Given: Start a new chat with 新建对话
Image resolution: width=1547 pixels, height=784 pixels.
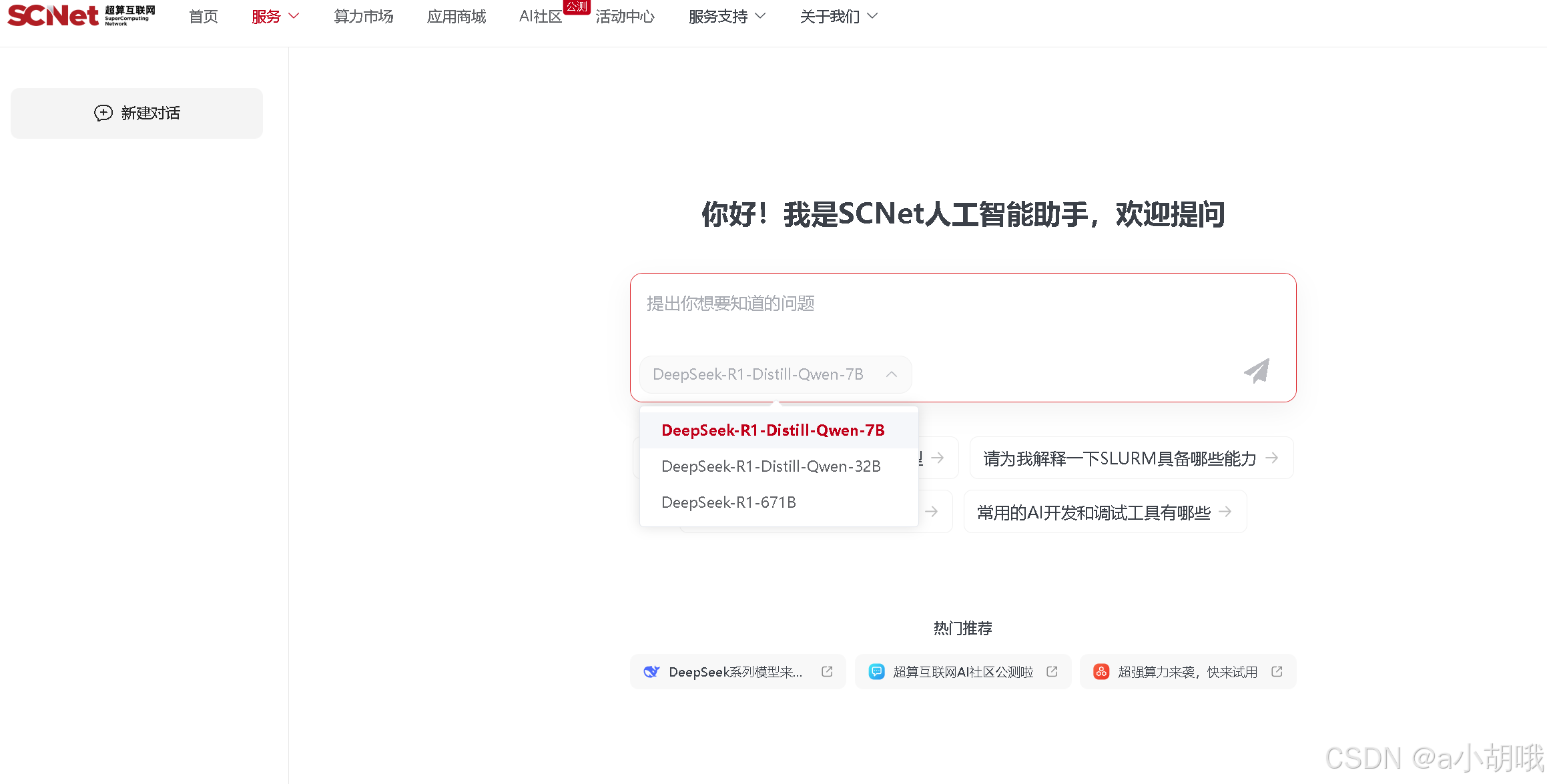Looking at the screenshot, I should tap(137, 113).
